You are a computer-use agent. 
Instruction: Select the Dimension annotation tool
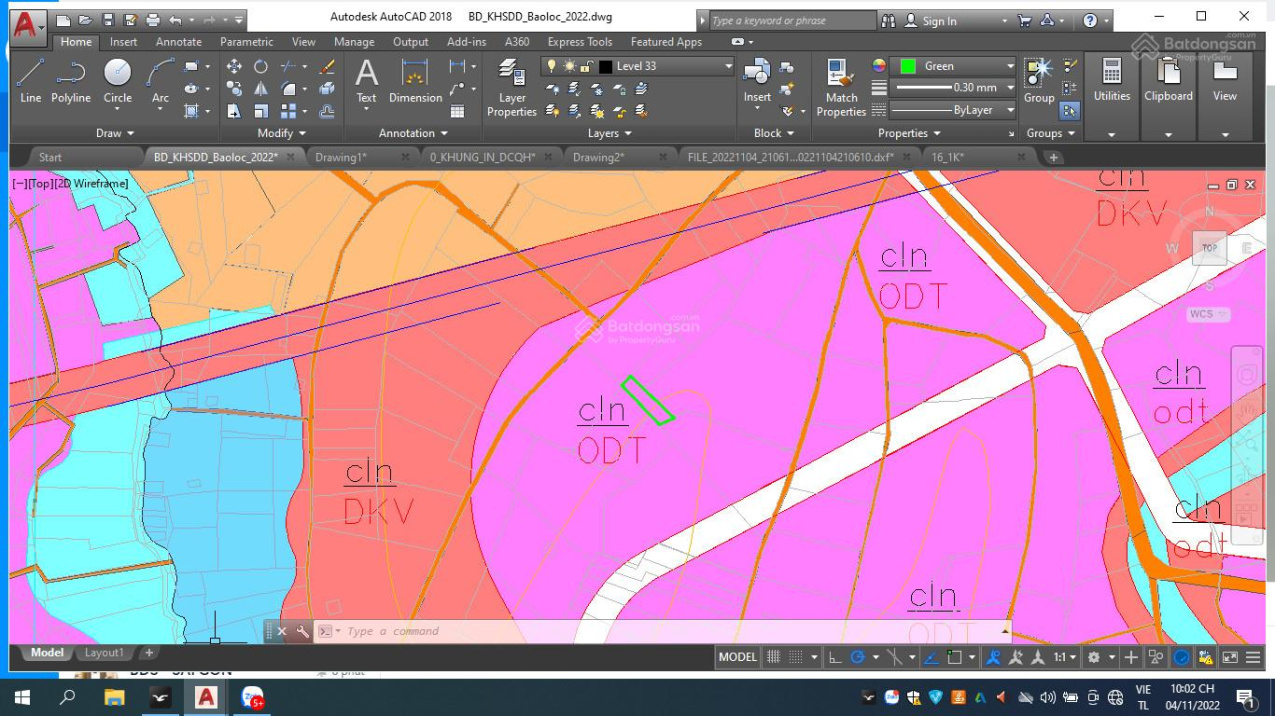[415, 80]
